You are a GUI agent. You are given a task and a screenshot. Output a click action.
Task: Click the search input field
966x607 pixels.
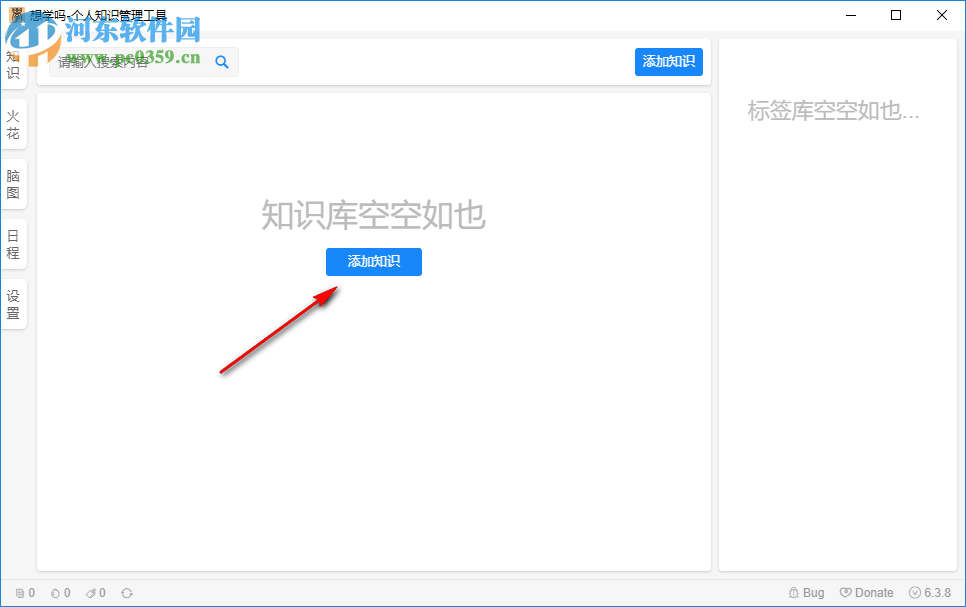pos(130,61)
